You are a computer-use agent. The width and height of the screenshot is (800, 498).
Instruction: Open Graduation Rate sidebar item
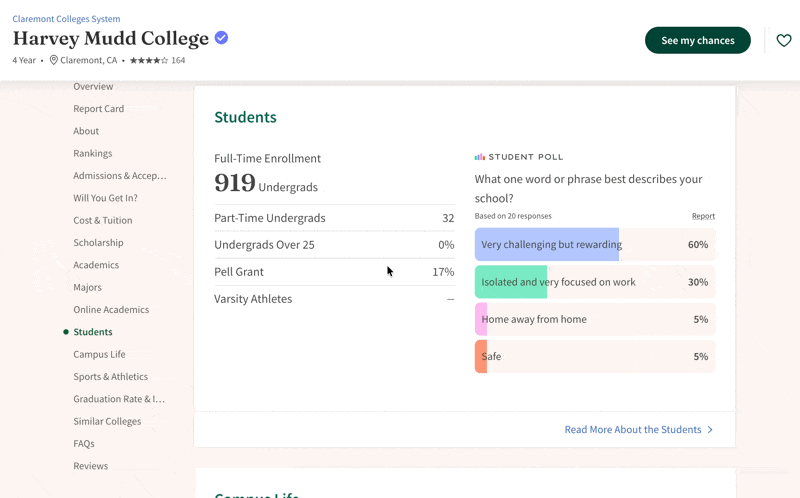(119, 399)
